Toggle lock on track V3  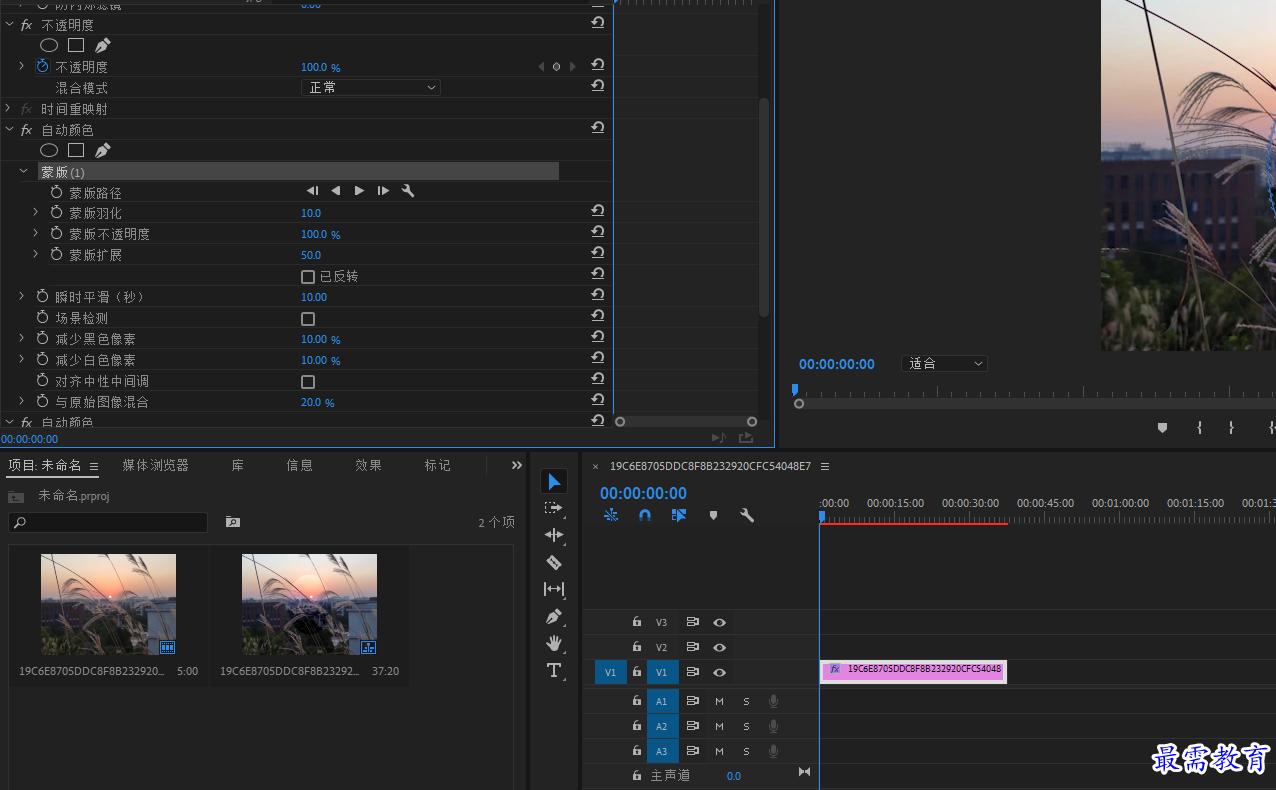[637, 622]
